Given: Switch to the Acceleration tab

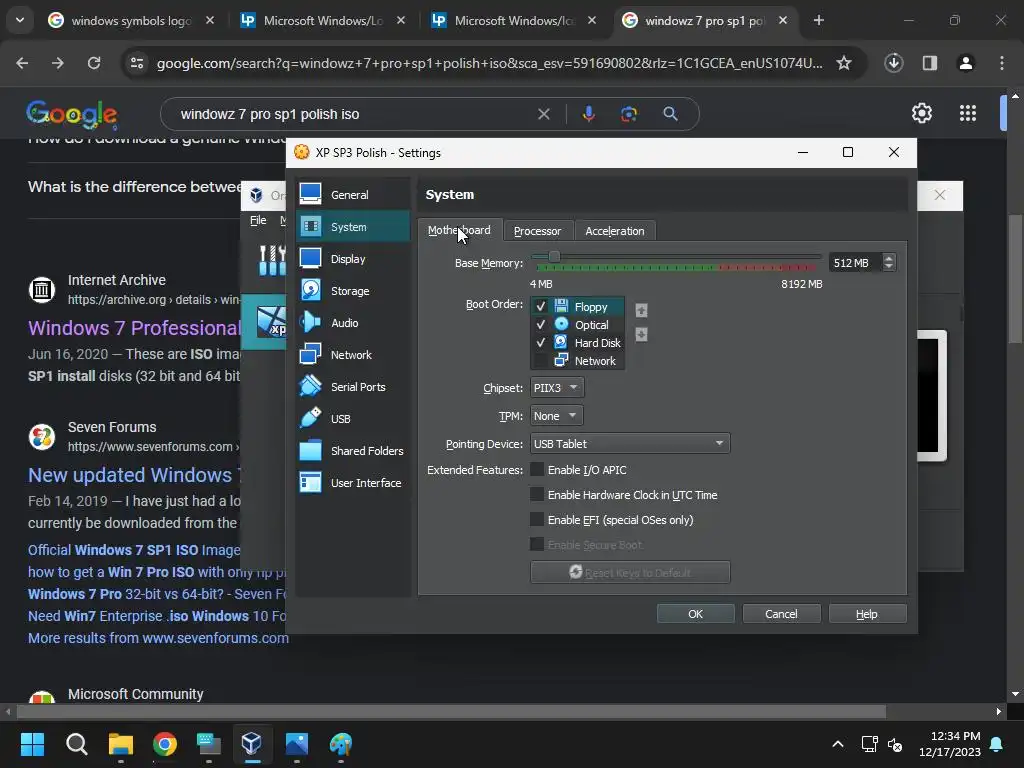Looking at the screenshot, I should point(615,231).
